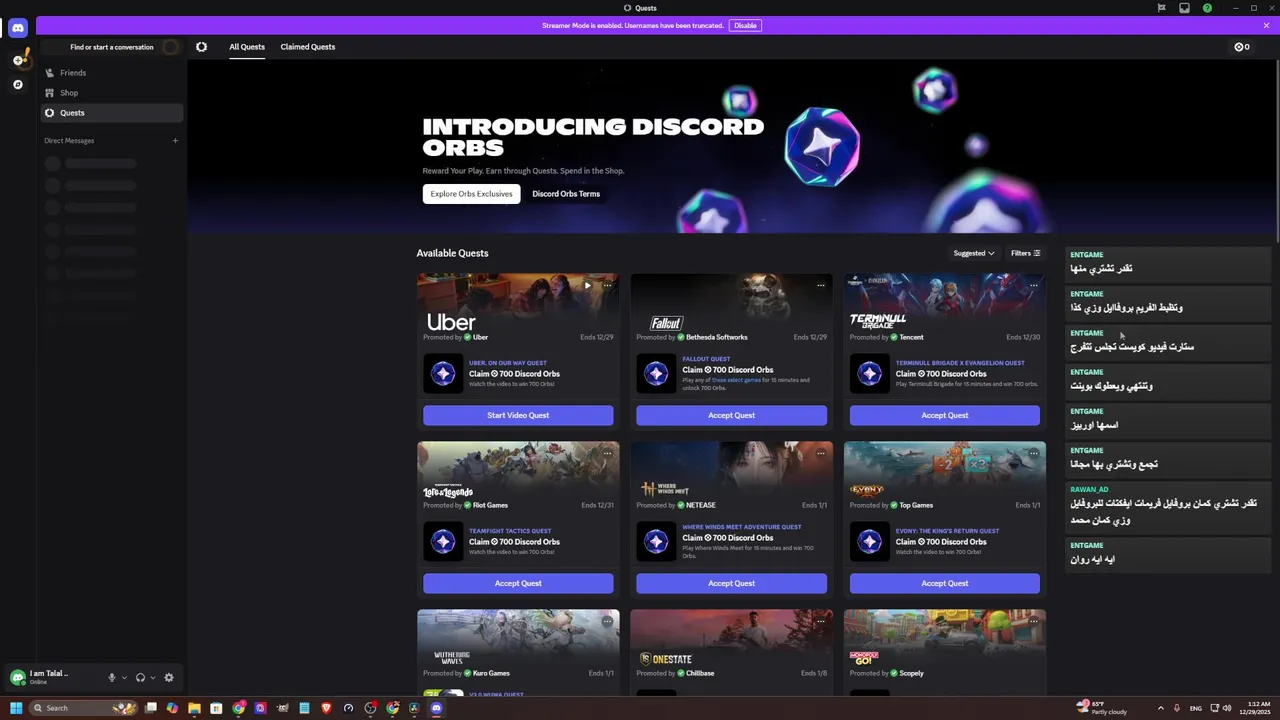Open Friends in the sidebar
The height and width of the screenshot is (720, 1280).
tap(112, 73)
